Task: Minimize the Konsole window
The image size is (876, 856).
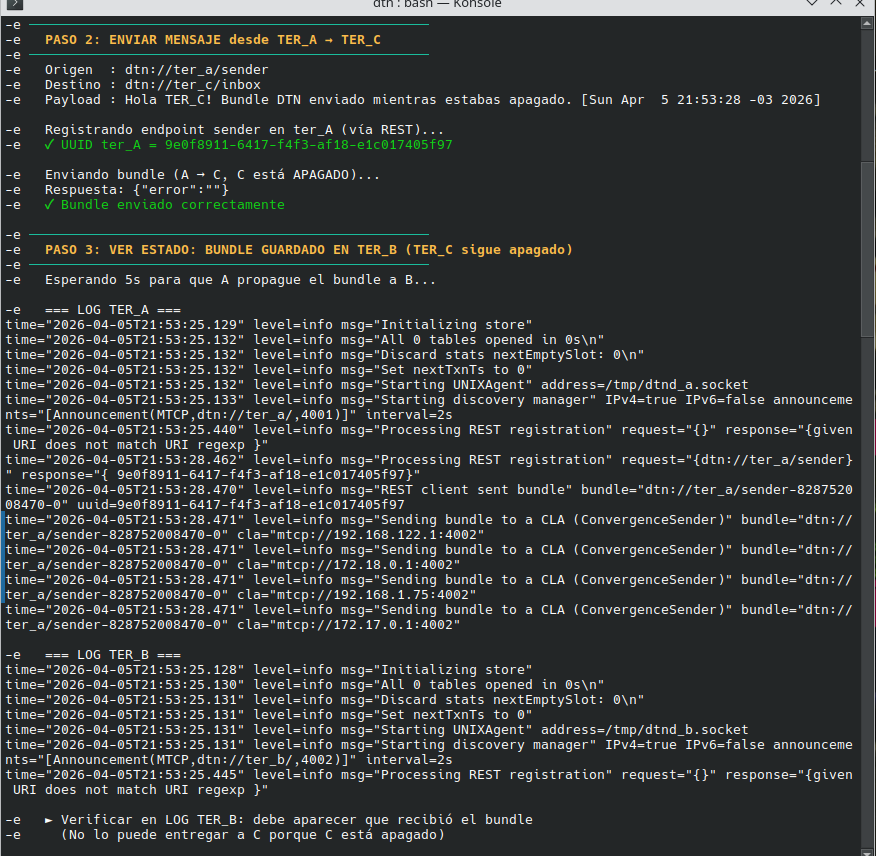Action: 814,4
